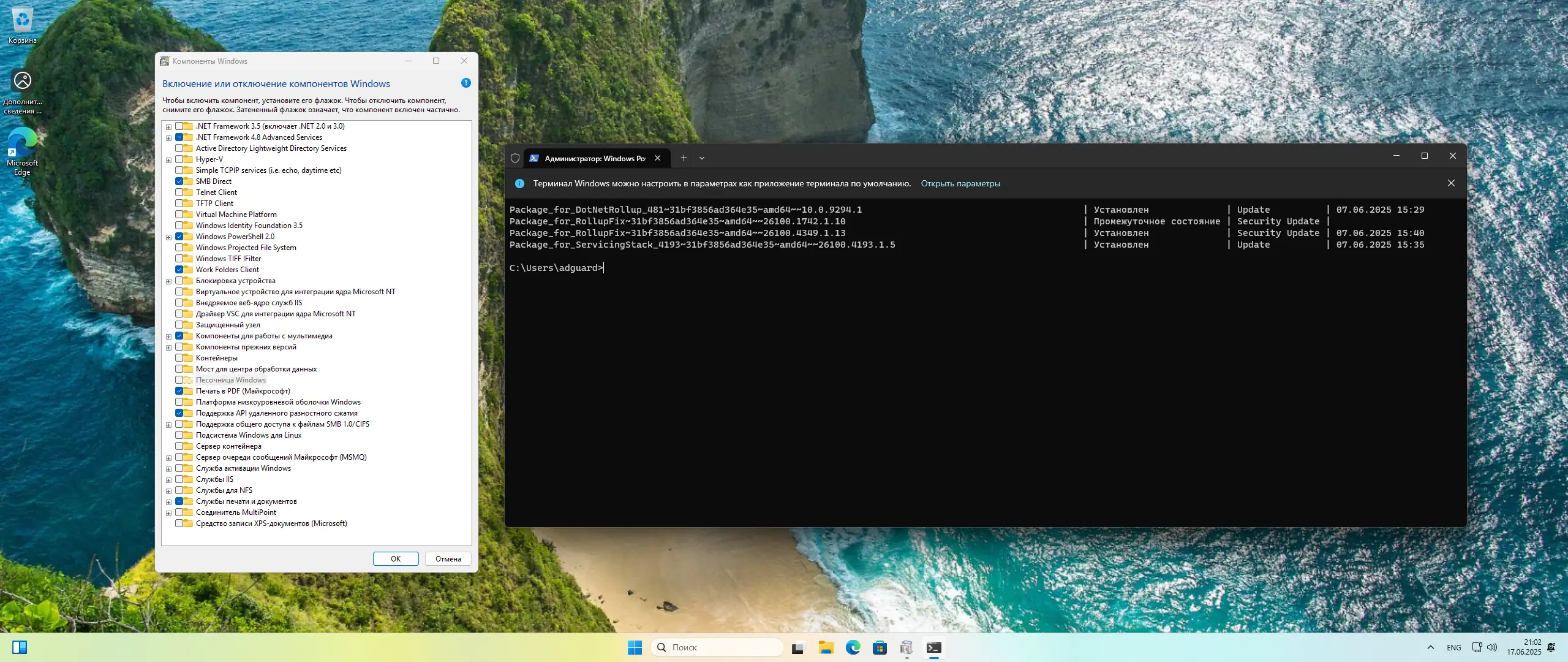Launch Microsoft Edge from taskbar
This screenshot has height=662, width=1568.
point(853,647)
